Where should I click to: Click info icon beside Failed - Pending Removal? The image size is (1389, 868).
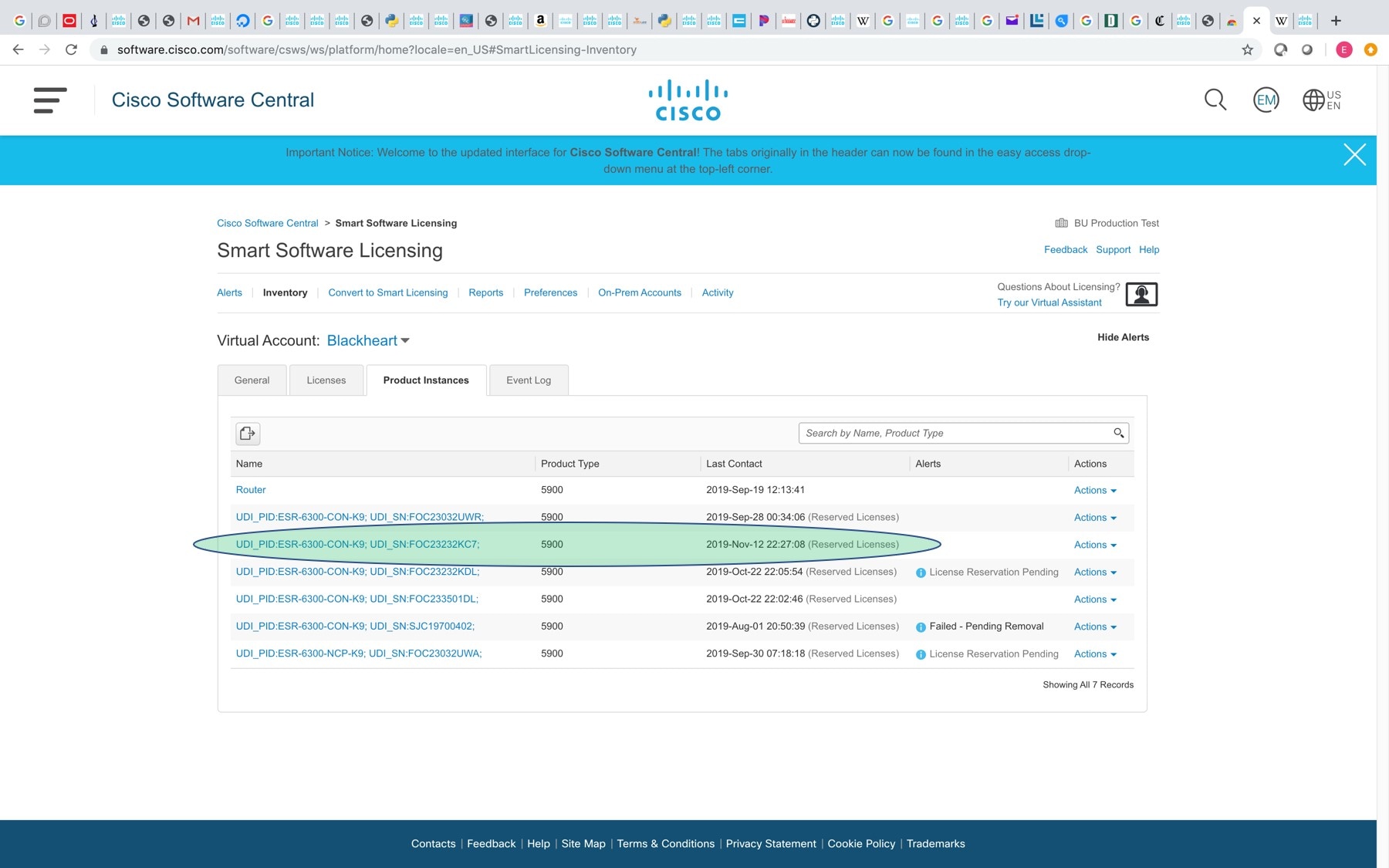921,627
